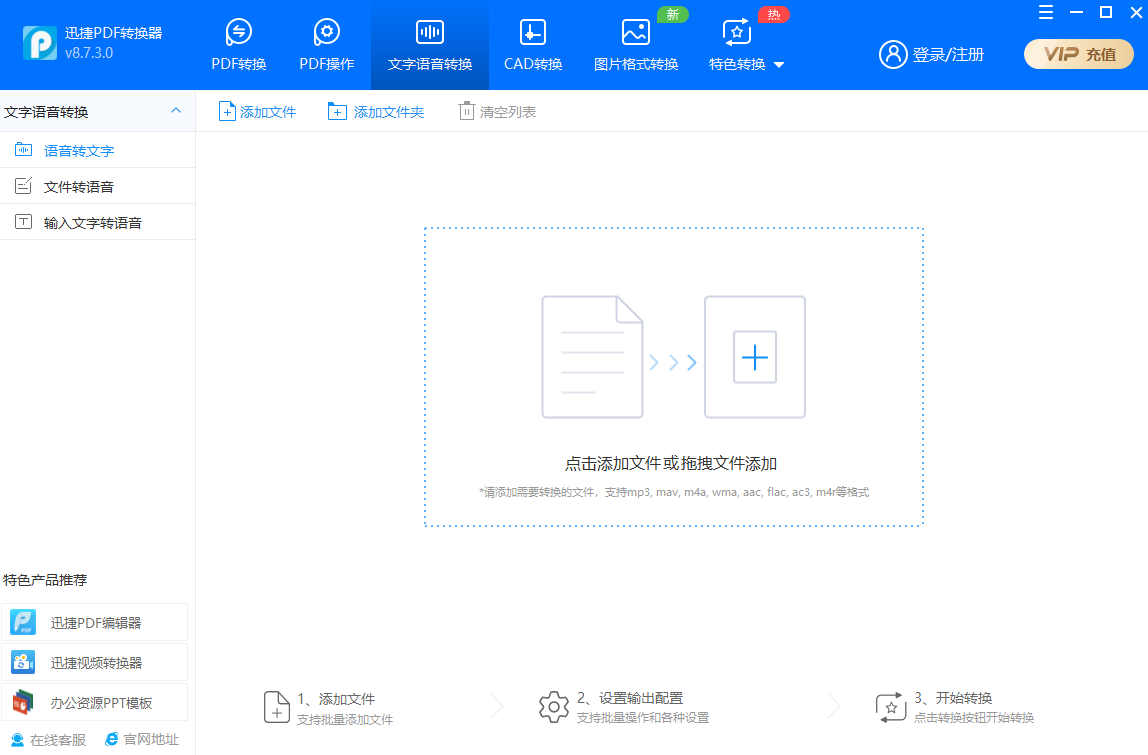1148x755 pixels.
Task: Switch to the CAD转换 tab
Action: pos(533,45)
